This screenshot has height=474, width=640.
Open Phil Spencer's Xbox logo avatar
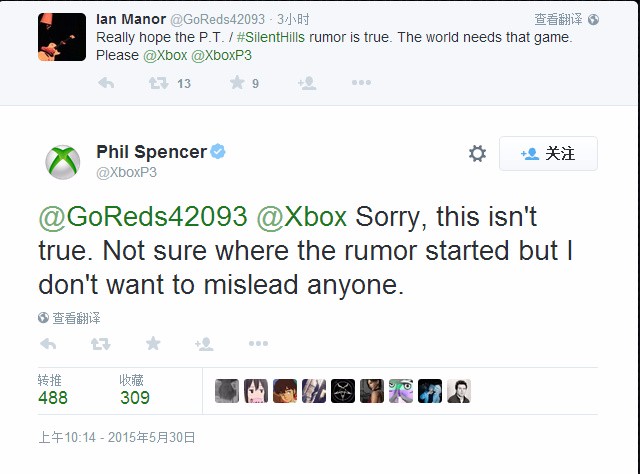coord(64,161)
